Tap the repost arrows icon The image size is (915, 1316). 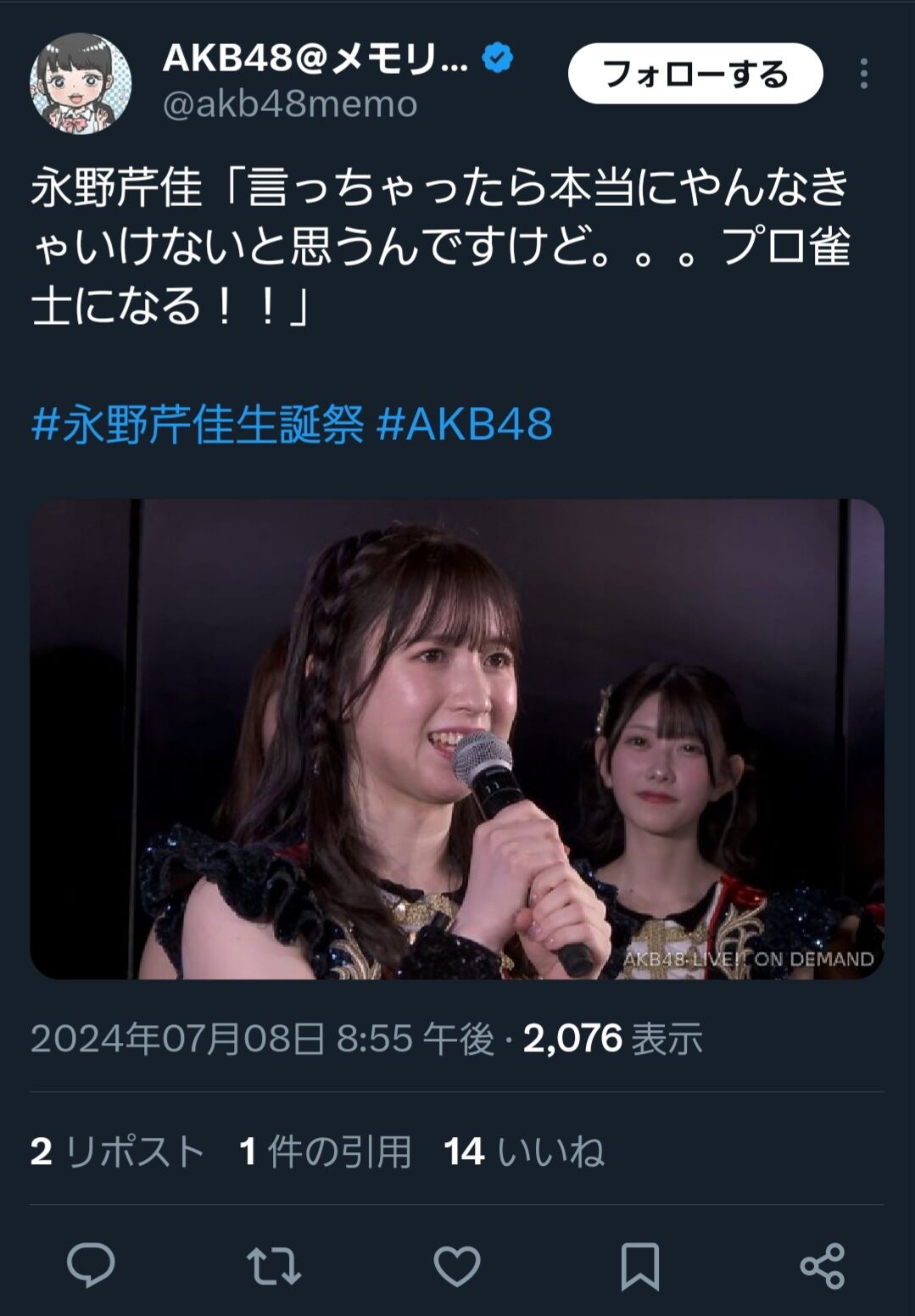[x=274, y=1266]
